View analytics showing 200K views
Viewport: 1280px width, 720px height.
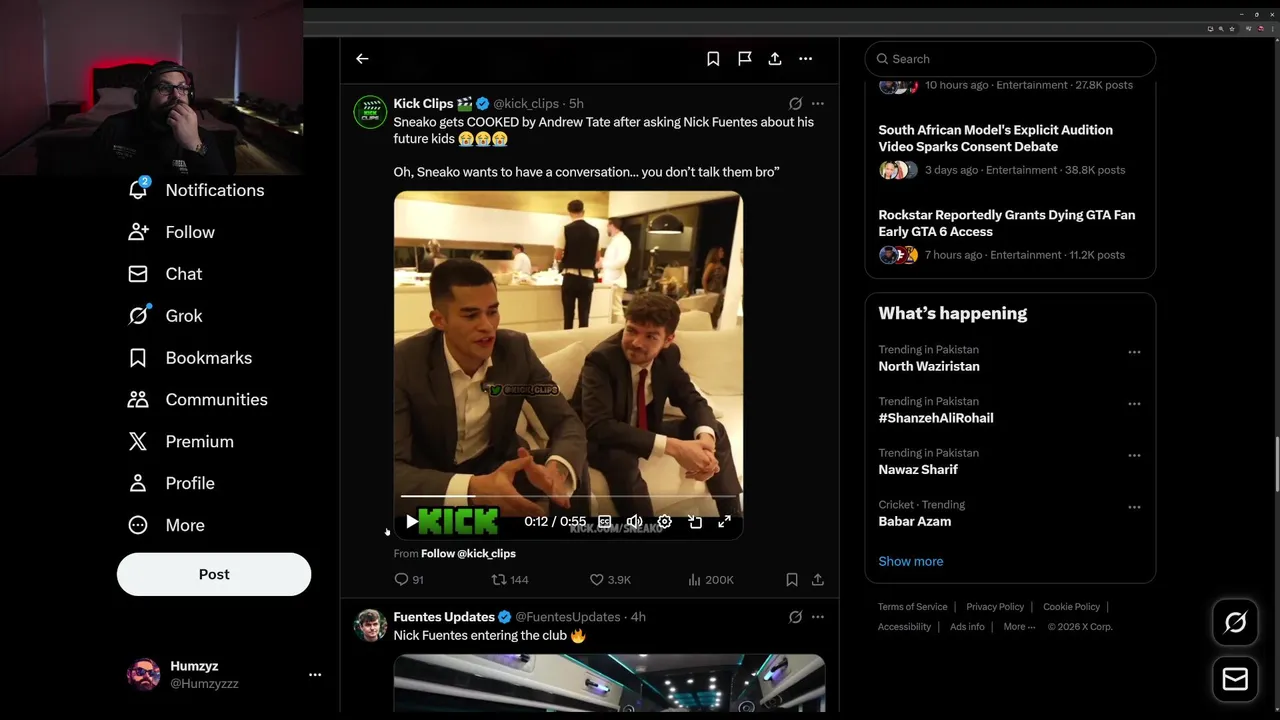[x=711, y=579]
